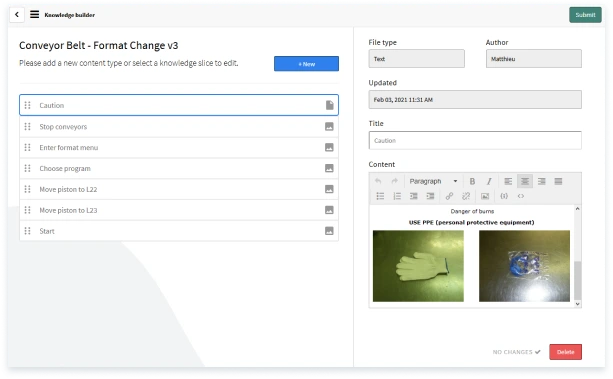This screenshot has height=379, width=613.
Task: Click the image icon on Move piston to L23 row
Action: pyautogui.click(x=329, y=210)
